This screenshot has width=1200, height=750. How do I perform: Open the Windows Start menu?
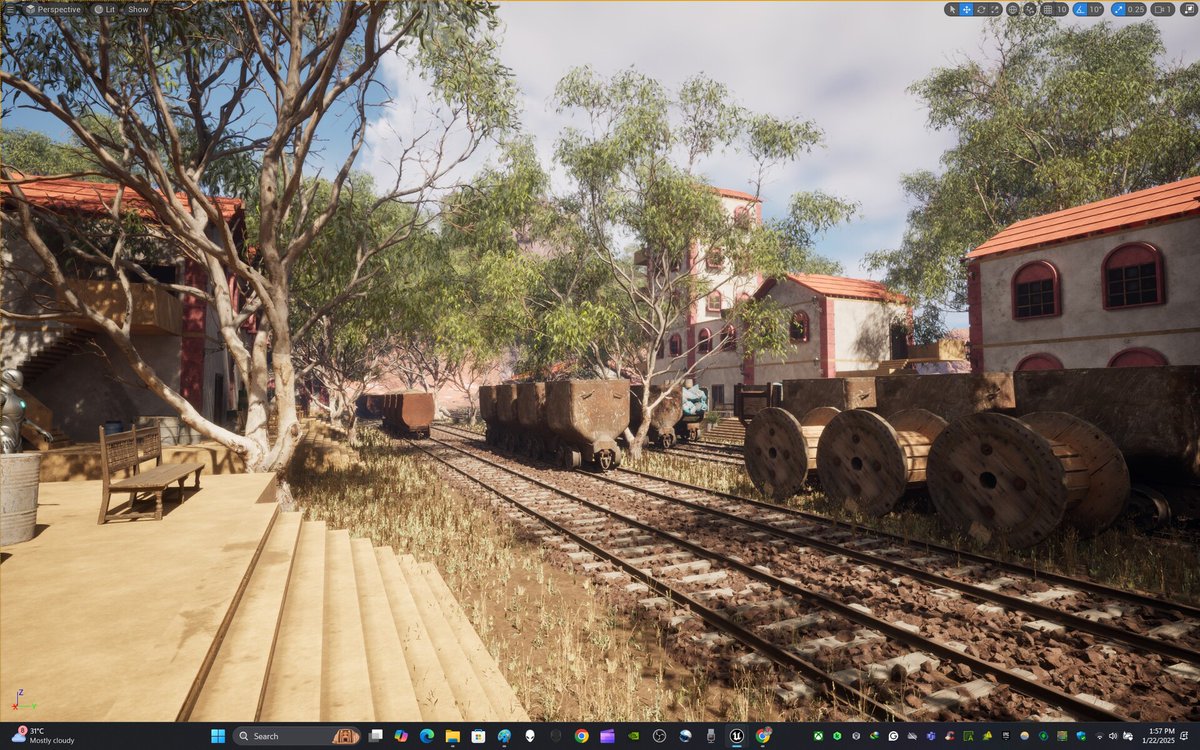217,736
